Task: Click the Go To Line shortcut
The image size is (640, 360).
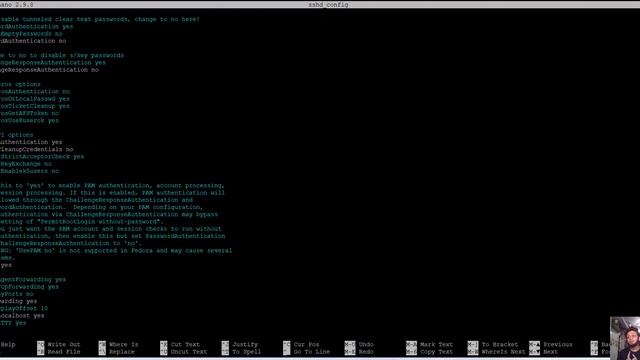Action: pos(307,352)
